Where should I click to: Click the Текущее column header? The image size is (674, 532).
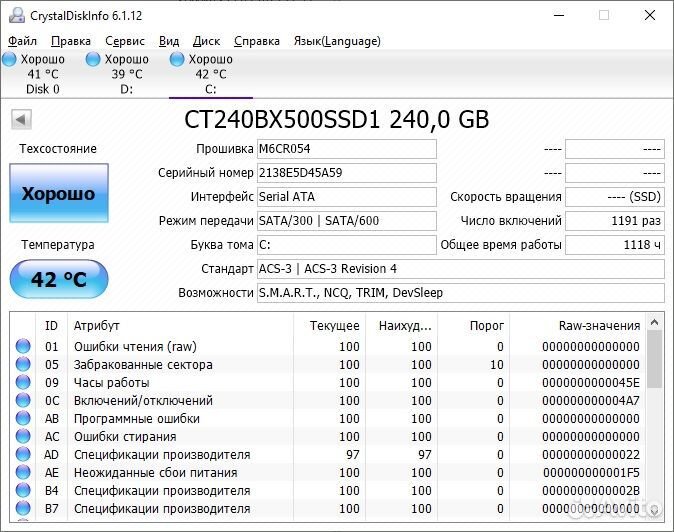pos(330,326)
